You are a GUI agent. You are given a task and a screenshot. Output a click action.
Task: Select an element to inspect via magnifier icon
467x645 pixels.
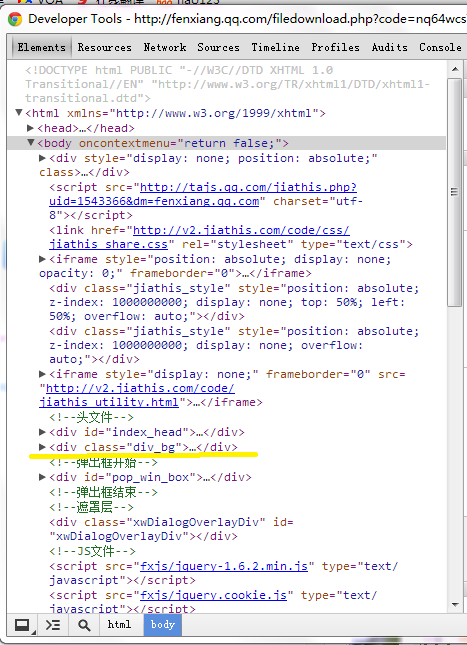tap(84, 625)
